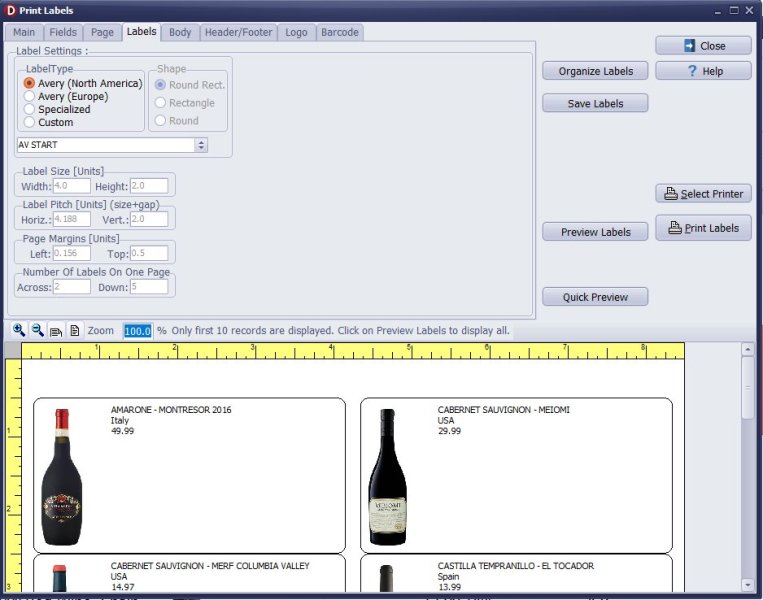Viewport: 763px width, 600px height.
Task: Click the Quick Preview button
Action: (x=595, y=297)
